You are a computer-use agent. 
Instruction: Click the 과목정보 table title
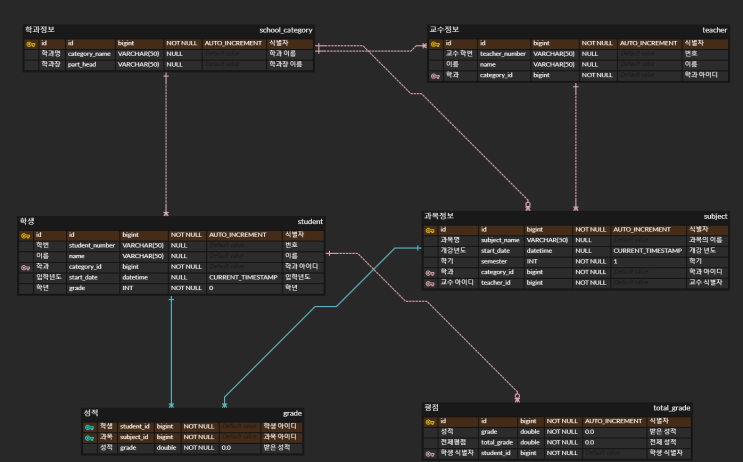pos(439,216)
